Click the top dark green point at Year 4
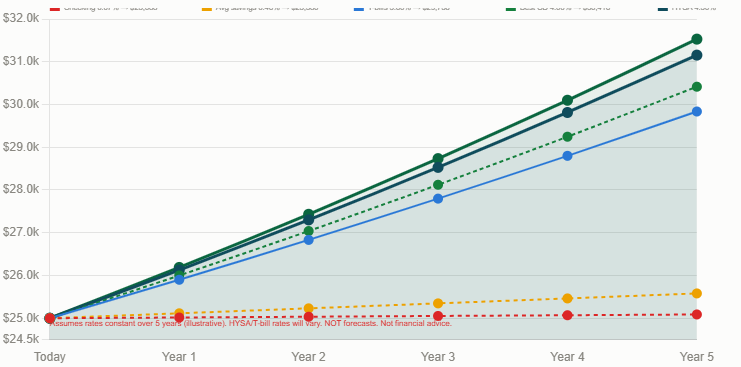This screenshot has width=741, height=367. 567,100
